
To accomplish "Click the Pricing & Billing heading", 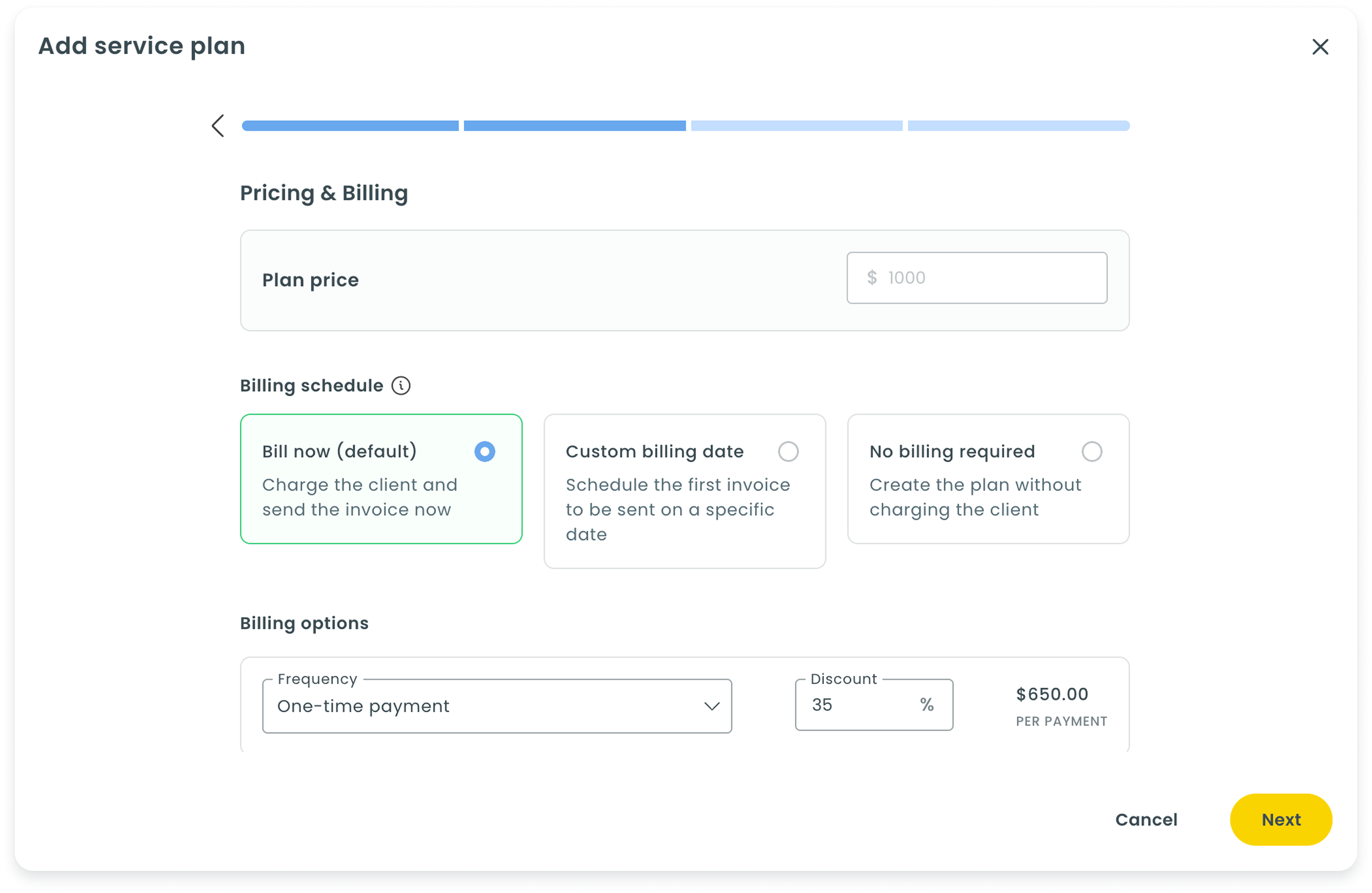I will 324,193.
